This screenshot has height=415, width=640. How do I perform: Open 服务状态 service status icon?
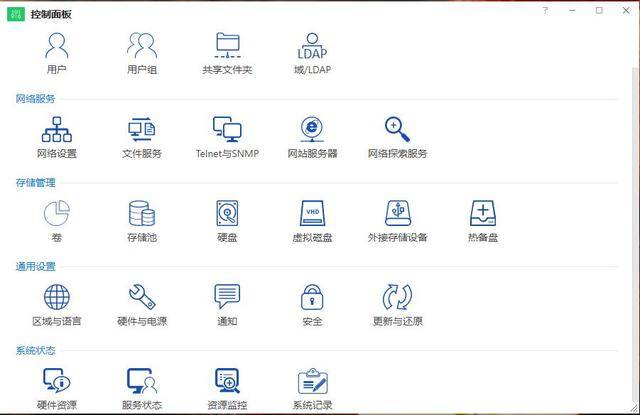tap(142, 381)
